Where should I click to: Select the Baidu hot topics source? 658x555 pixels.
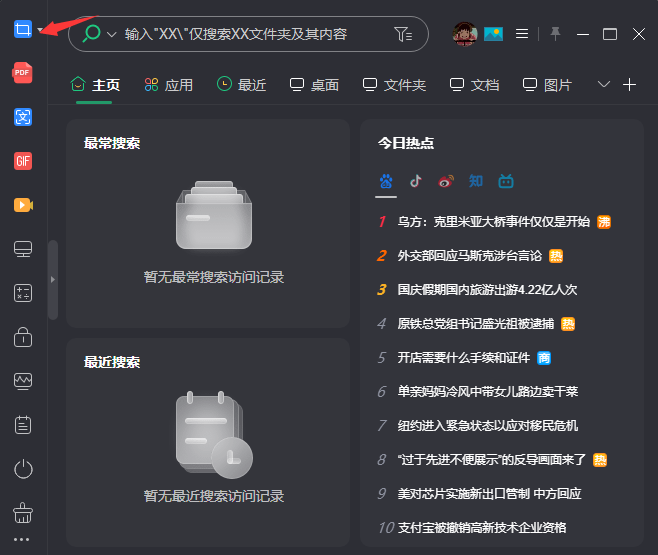[386, 181]
